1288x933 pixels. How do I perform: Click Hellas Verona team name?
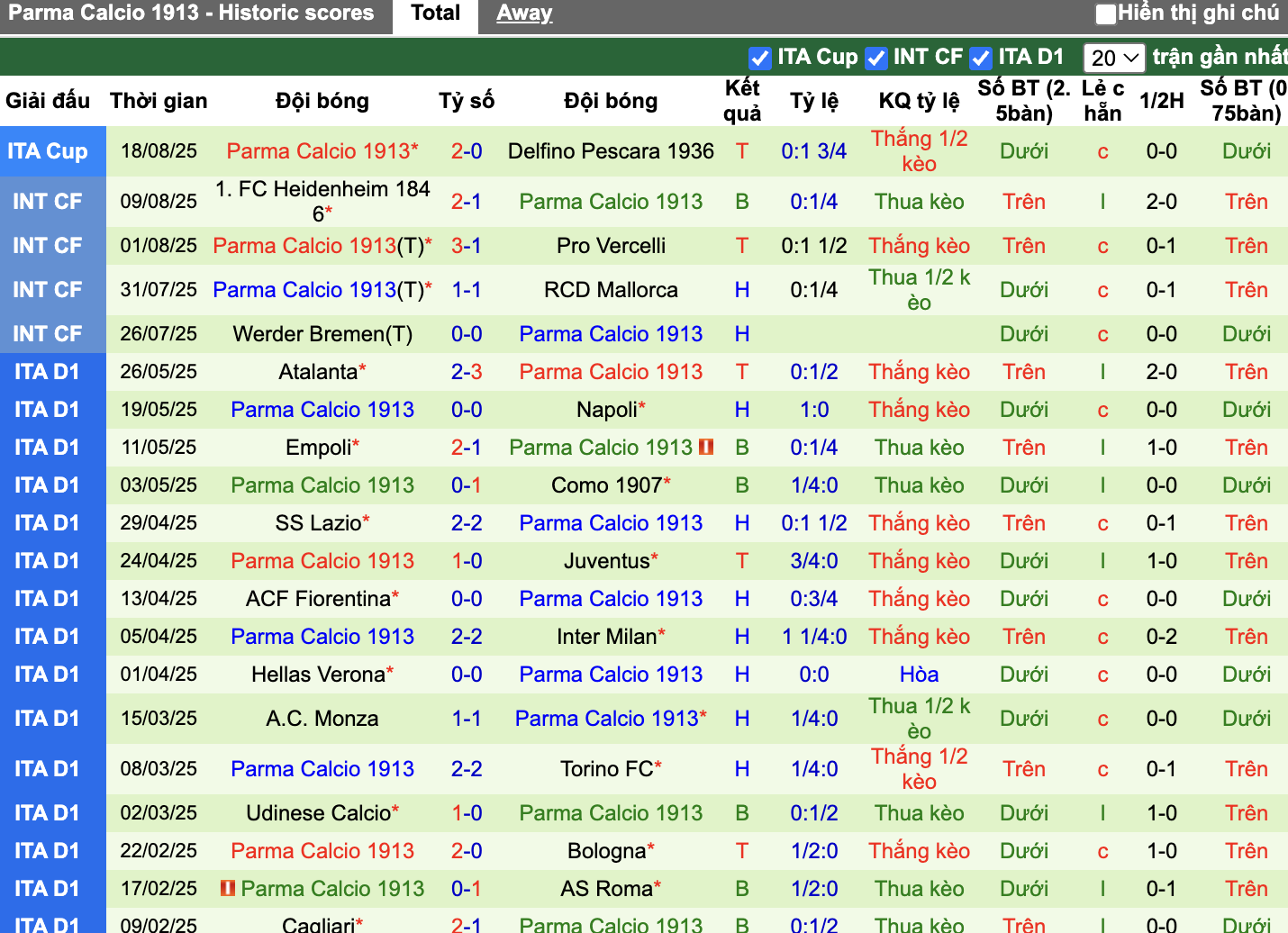tap(318, 675)
